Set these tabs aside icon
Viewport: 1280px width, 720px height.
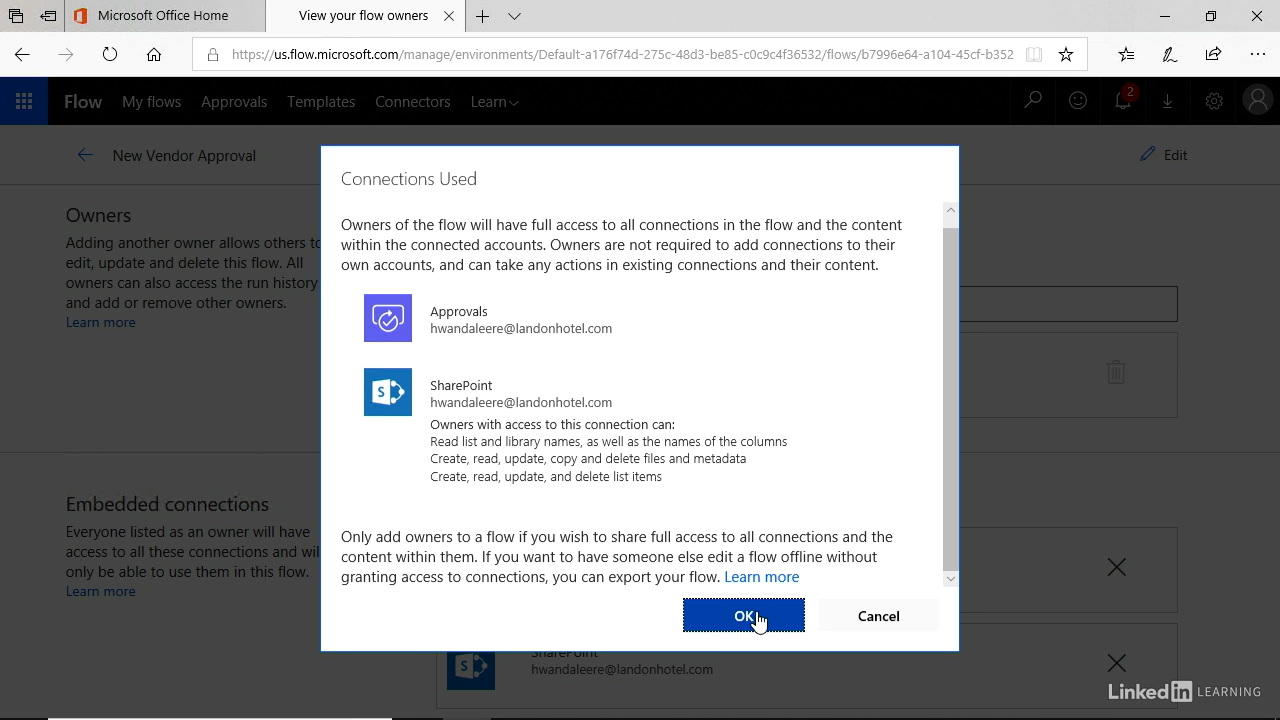click(x=48, y=16)
